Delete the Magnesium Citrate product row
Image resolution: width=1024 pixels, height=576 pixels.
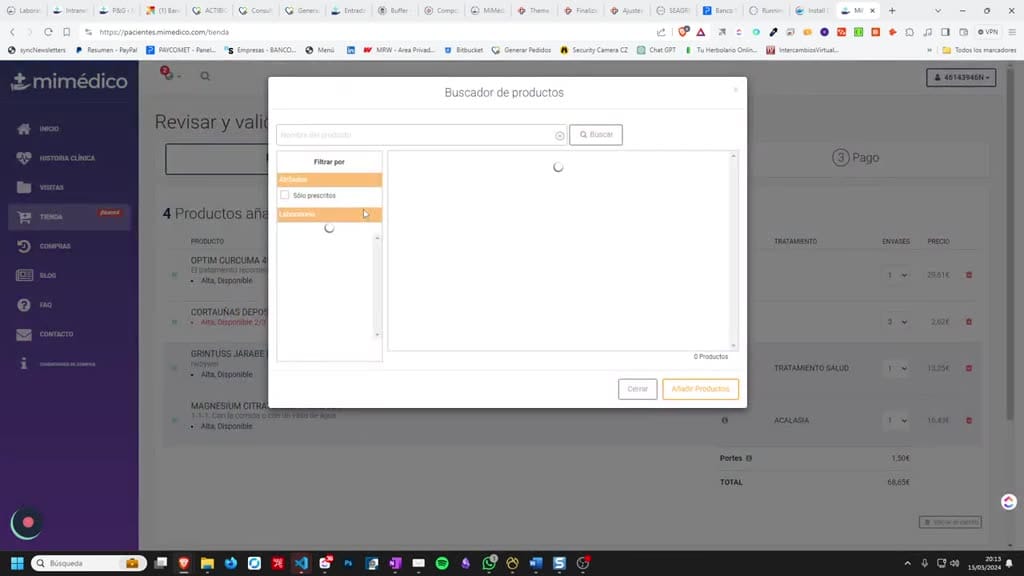[969, 421]
